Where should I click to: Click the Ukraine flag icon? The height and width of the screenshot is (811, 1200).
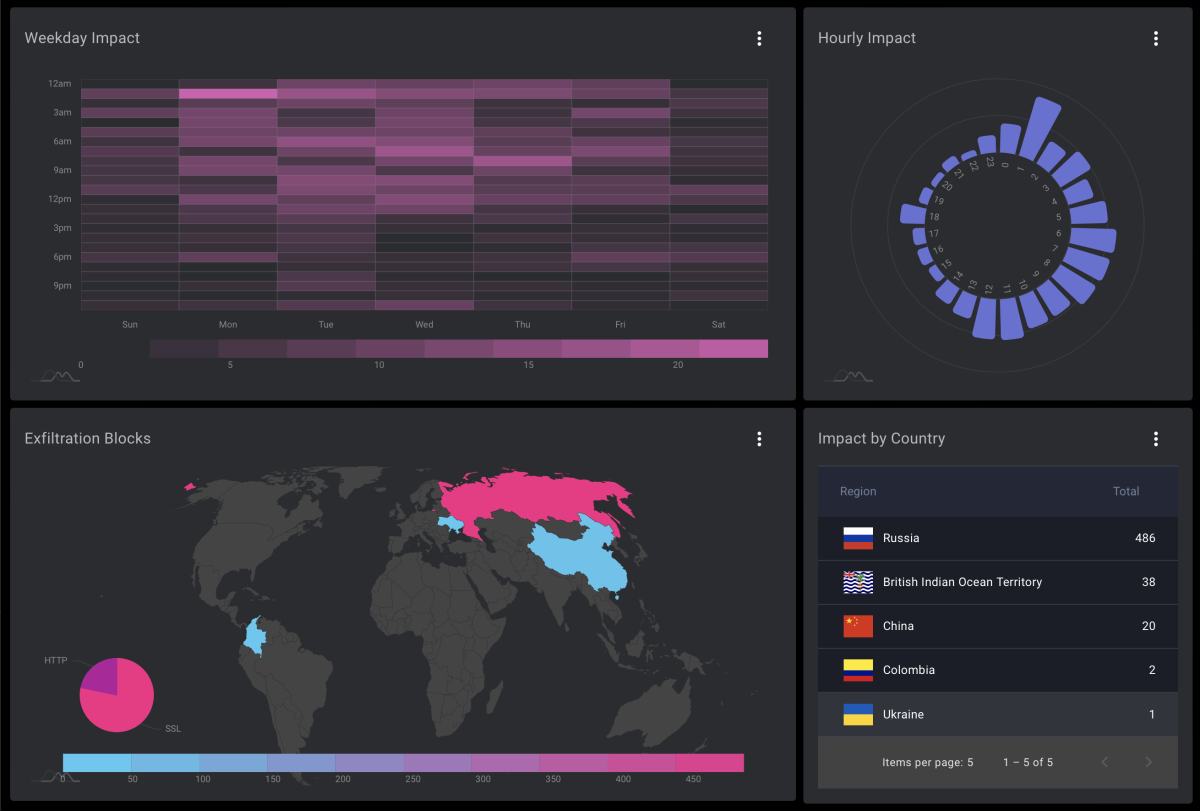858,714
